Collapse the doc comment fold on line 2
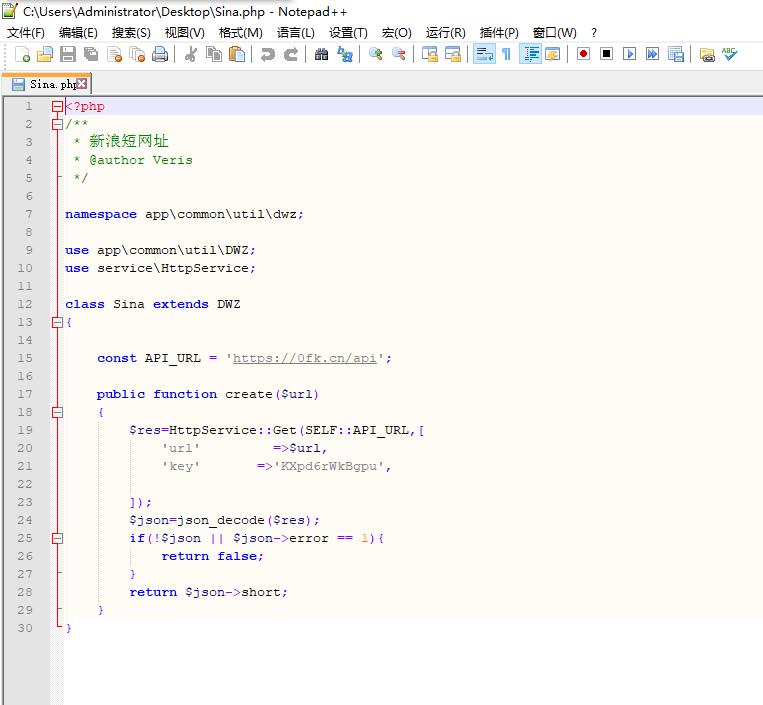Viewport: 763px width, 705px height. tap(57, 124)
